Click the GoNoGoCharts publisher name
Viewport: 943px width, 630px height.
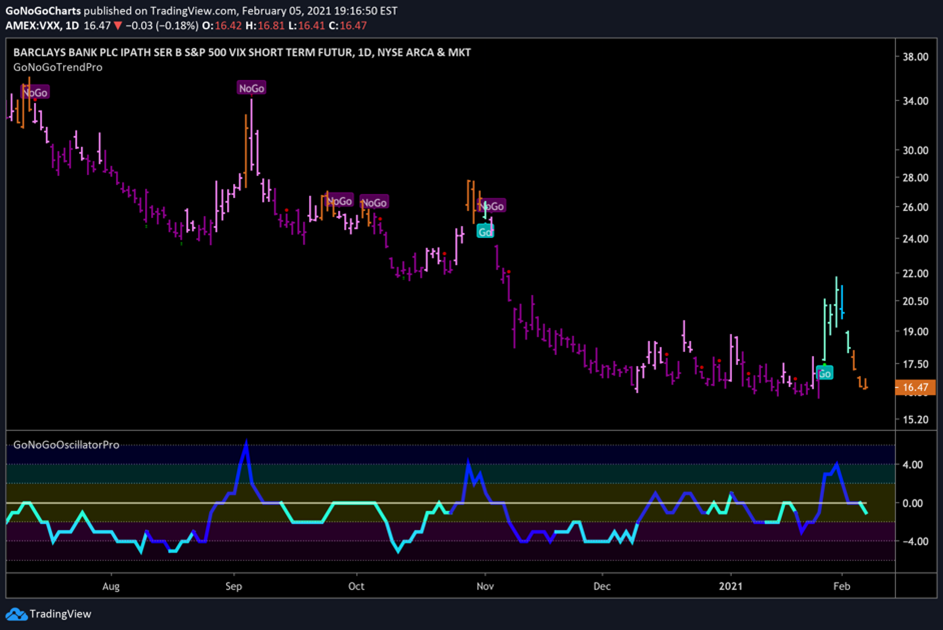(x=43, y=11)
